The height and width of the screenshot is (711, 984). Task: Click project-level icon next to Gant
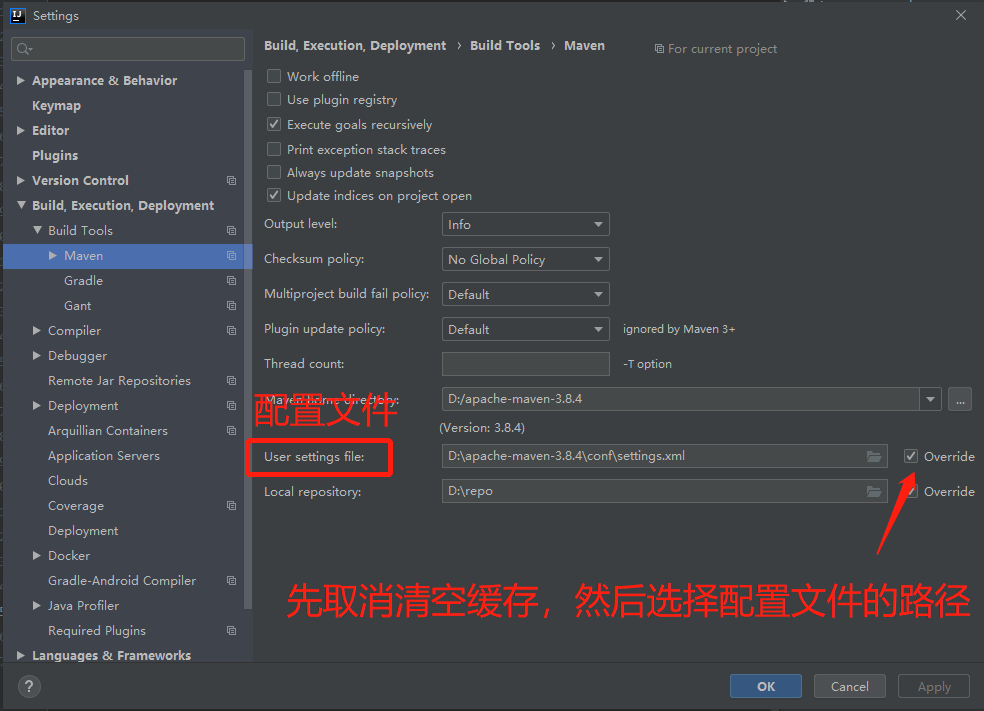[232, 306]
